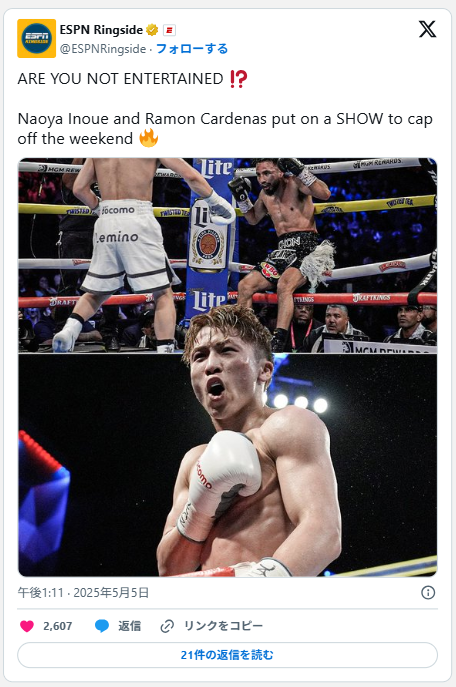
Task: Click the blue reply bubble icon
Action: click(102, 626)
